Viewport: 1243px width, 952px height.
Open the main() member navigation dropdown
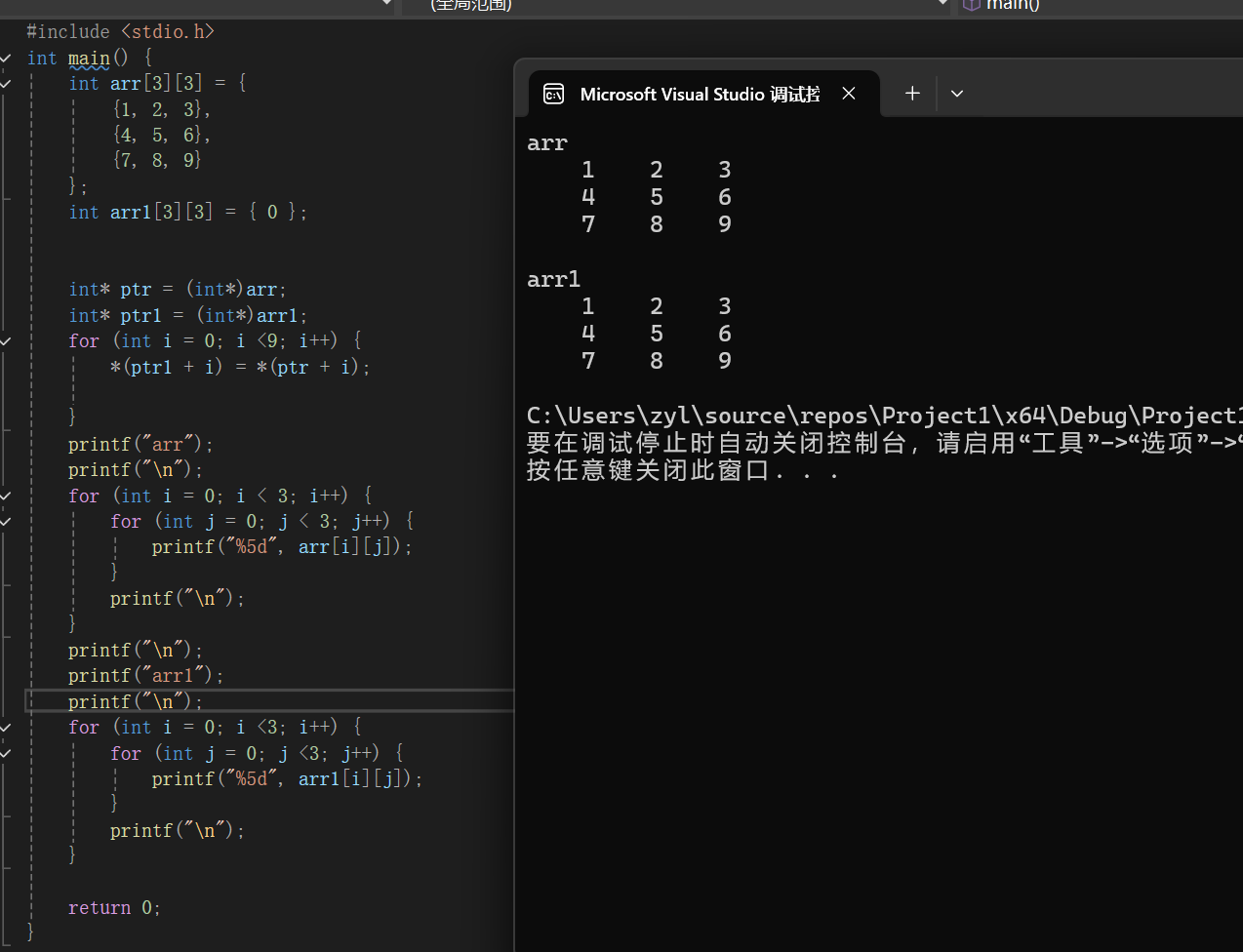(1102, 5)
